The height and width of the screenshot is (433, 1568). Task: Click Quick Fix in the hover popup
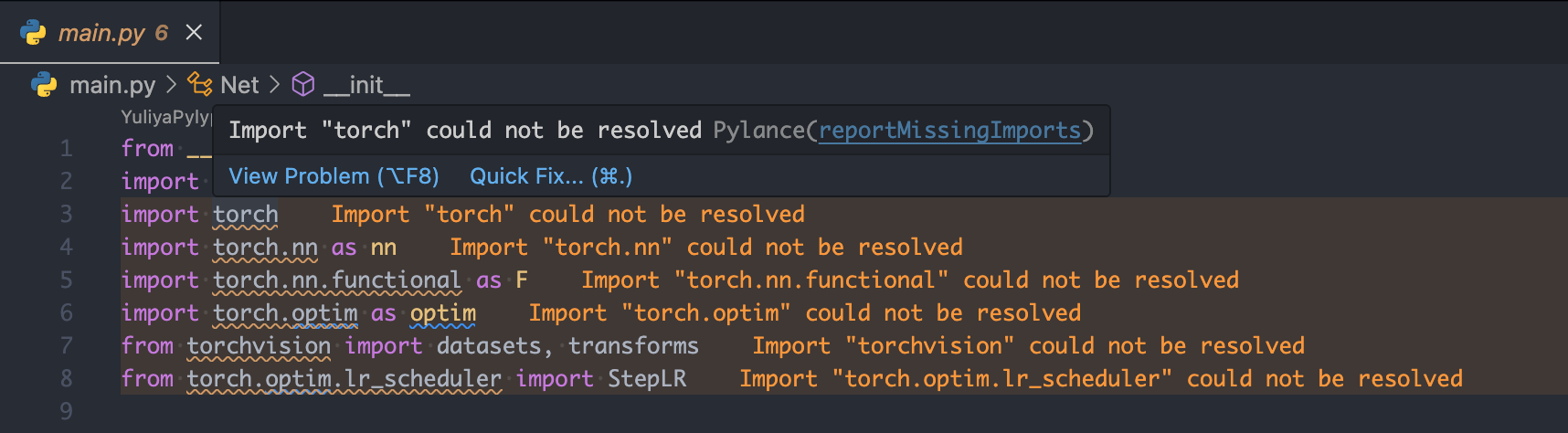coord(551,176)
